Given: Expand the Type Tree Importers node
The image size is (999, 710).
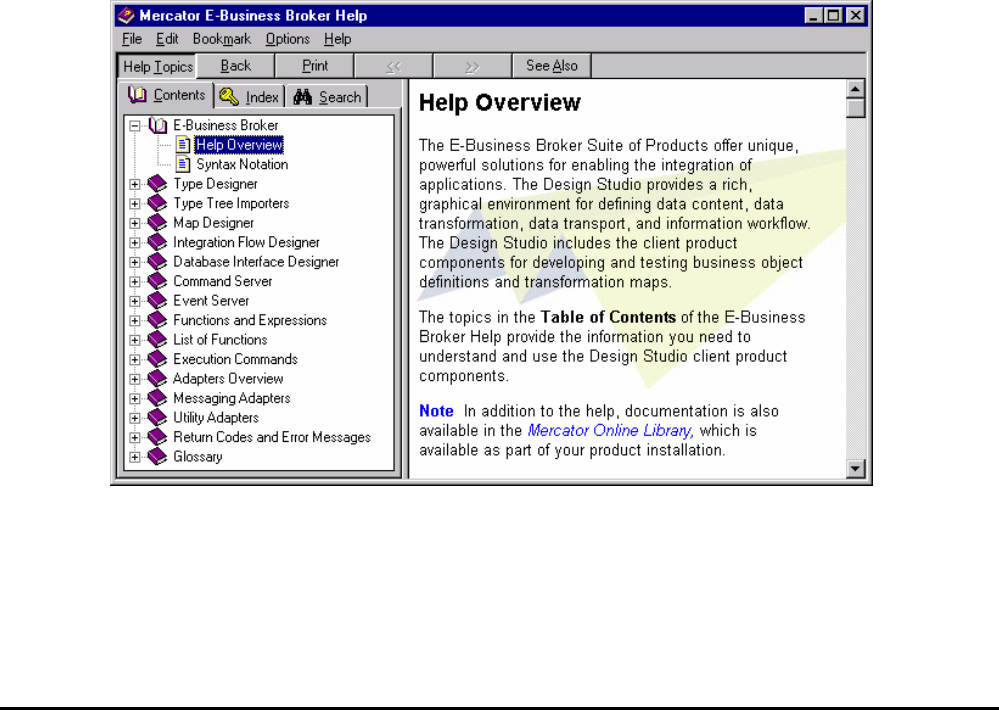Looking at the screenshot, I should (134, 204).
